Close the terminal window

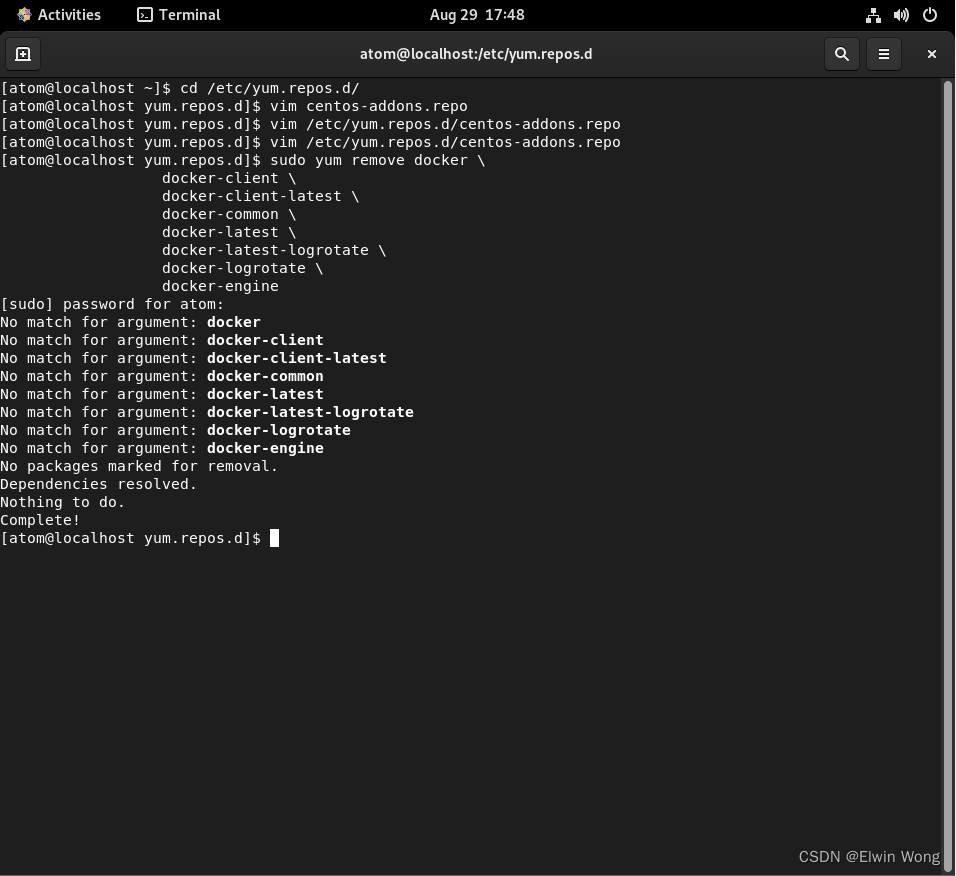(931, 54)
